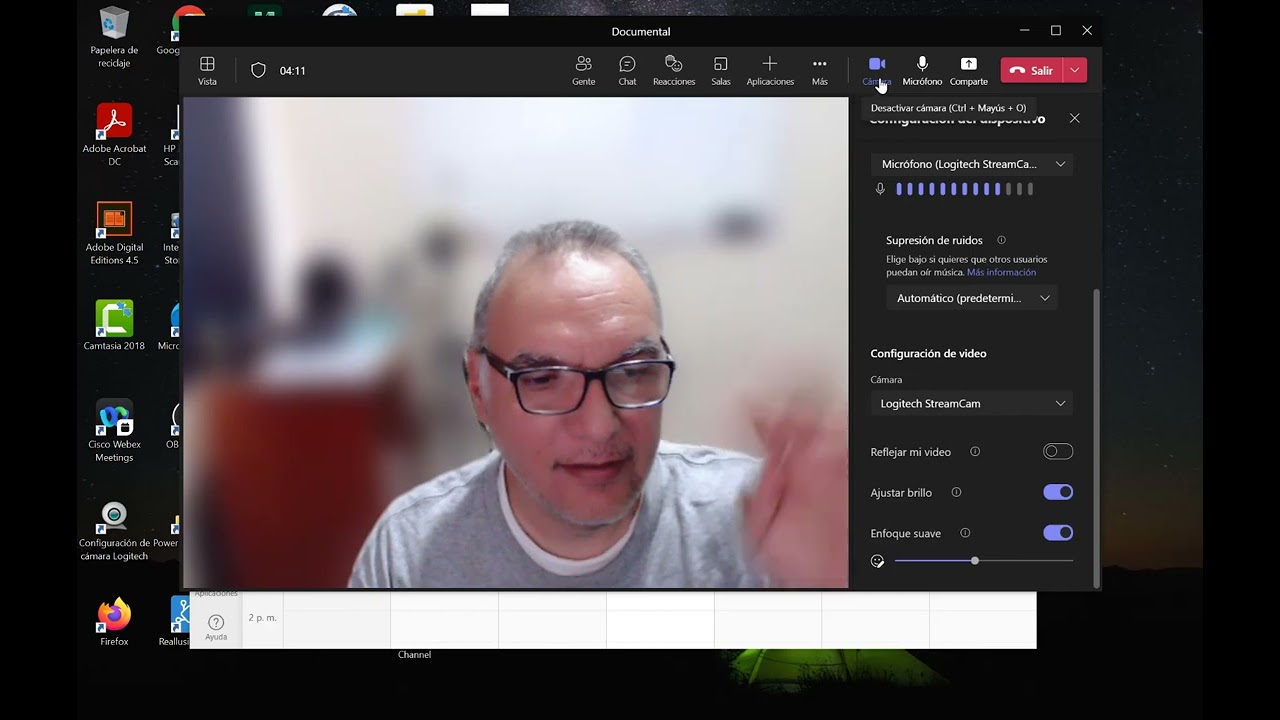Close the device settings panel

(1074, 118)
